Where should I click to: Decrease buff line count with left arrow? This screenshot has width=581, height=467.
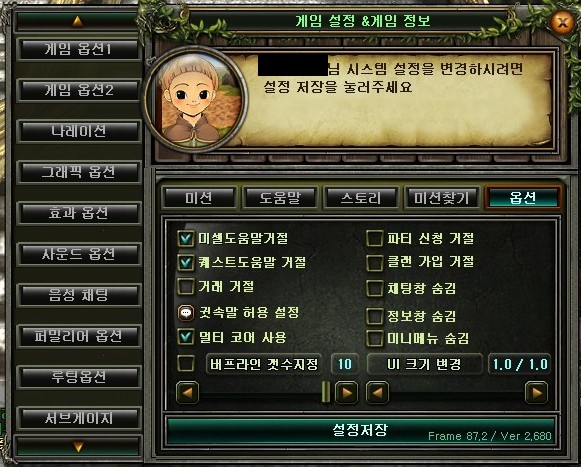(x=187, y=393)
